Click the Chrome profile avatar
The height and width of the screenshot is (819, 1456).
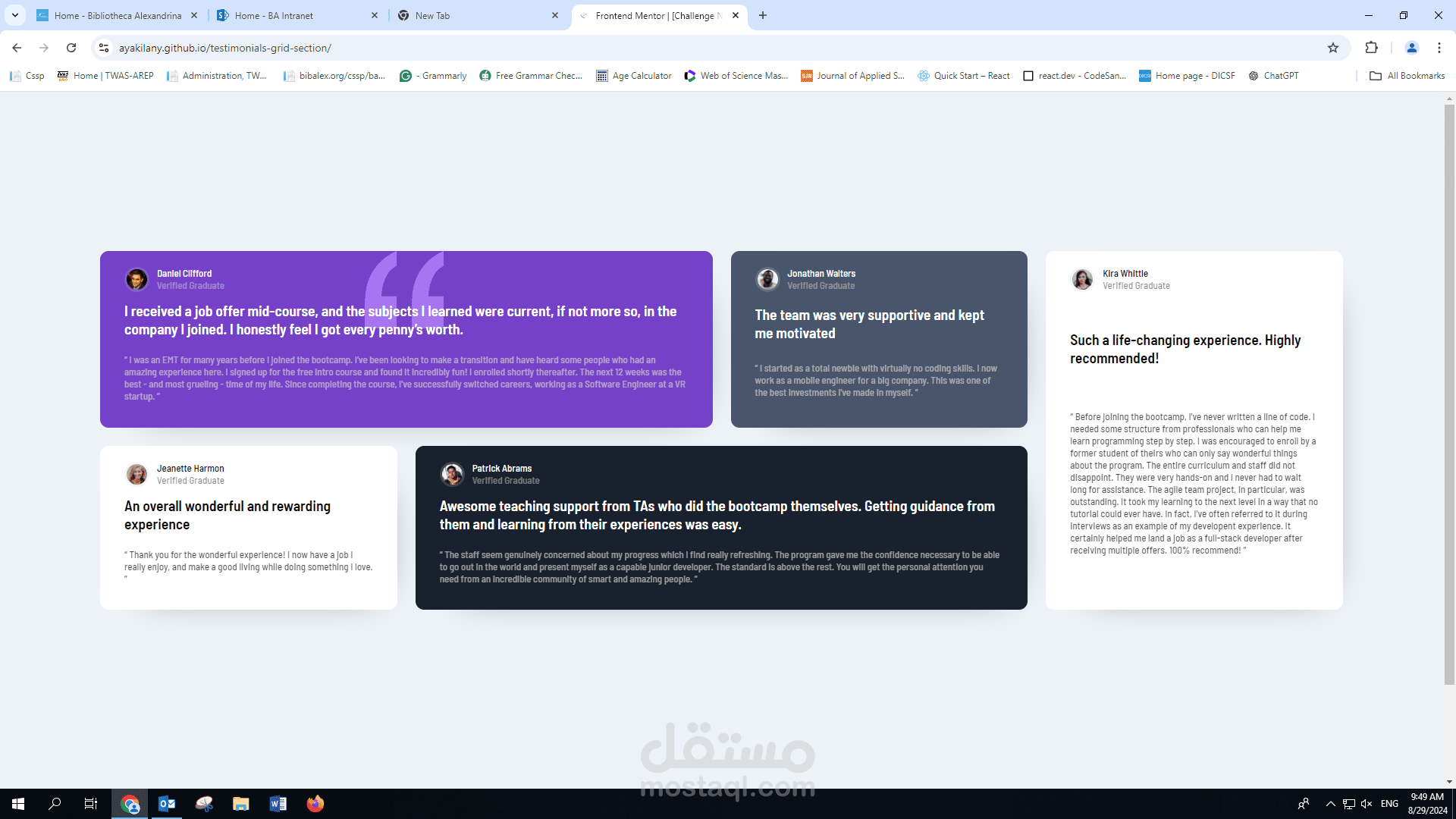pos(1411,47)
